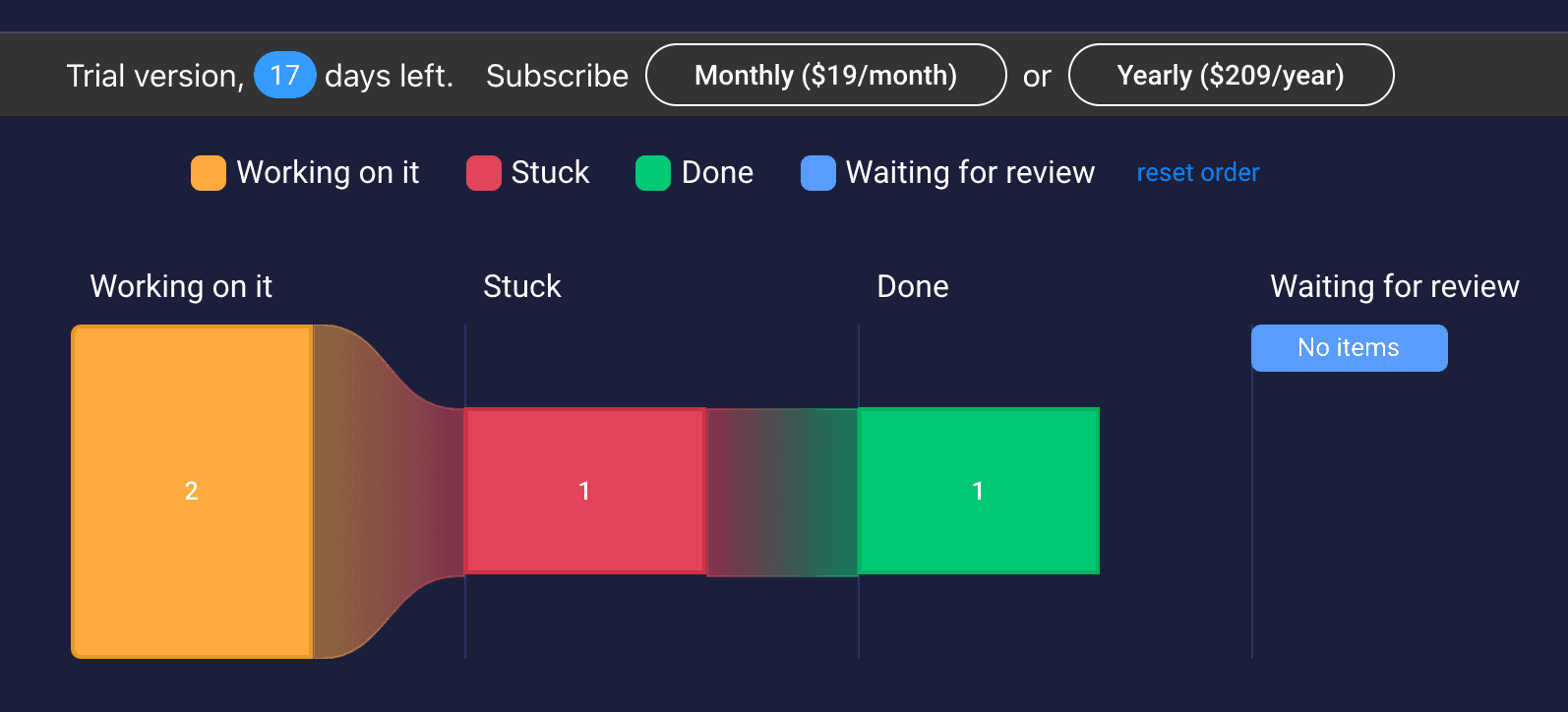
Task: Select the red Stuck block showing 1
Action: coord(584,491)
